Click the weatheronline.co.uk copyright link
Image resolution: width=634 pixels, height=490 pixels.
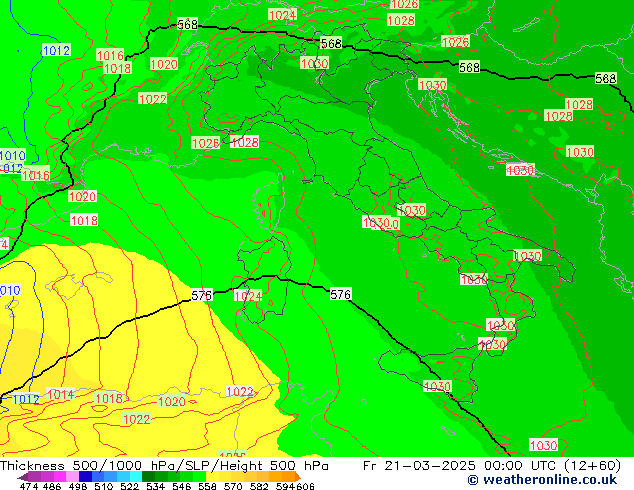pyautogui.click(x=543, y=480)
